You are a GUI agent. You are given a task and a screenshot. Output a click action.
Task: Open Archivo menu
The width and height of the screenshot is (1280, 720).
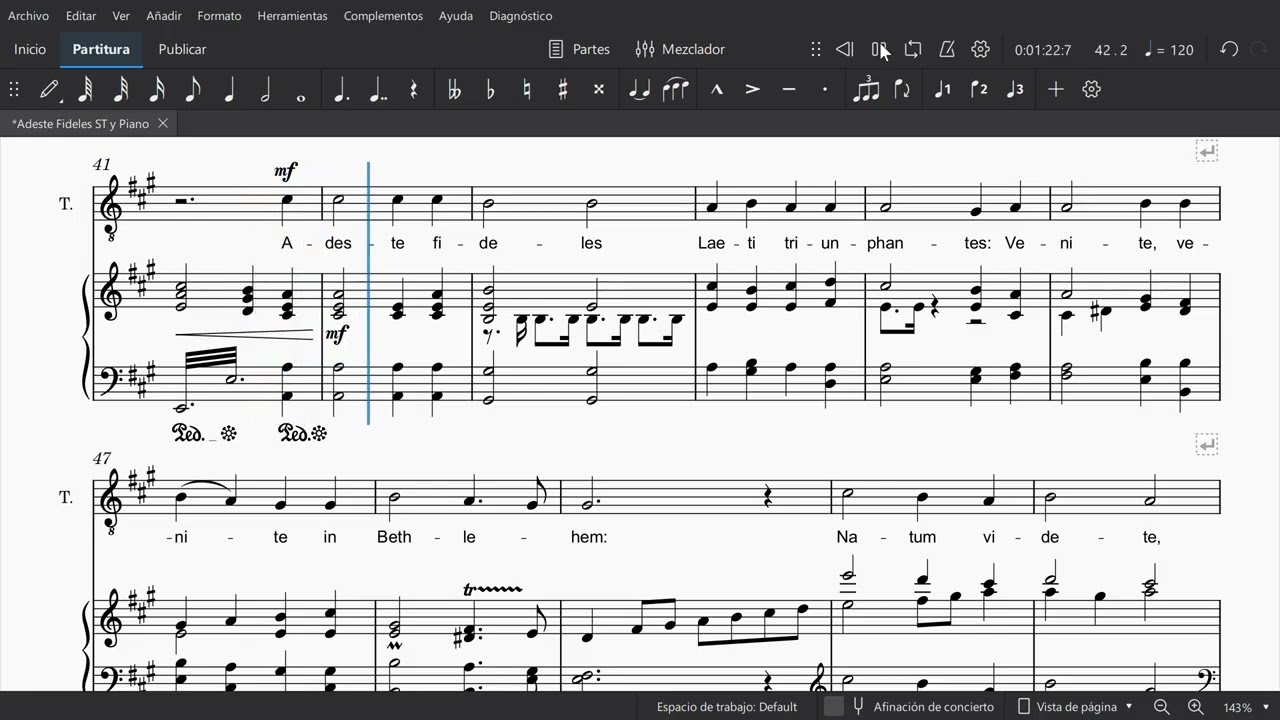coord(28,16)
